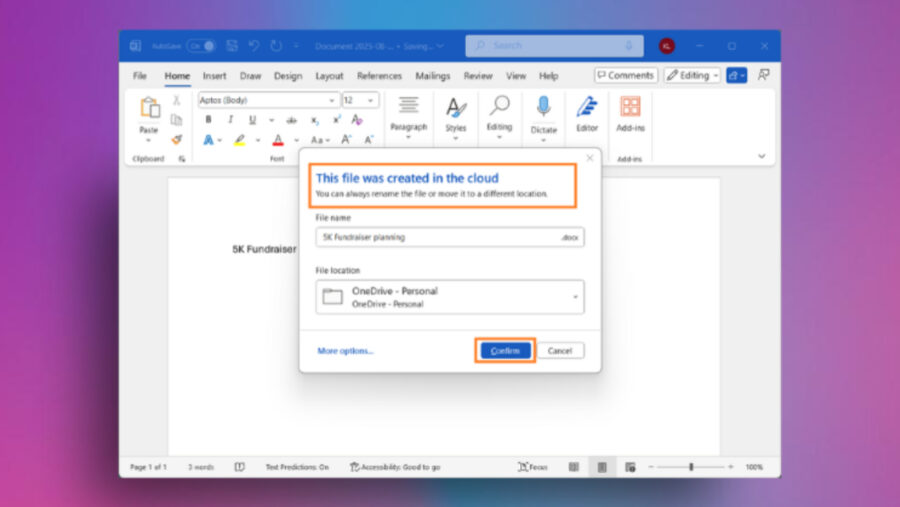Collapse the ribbon with chevron
Screen dimensions: 900x507
[762, 156]
